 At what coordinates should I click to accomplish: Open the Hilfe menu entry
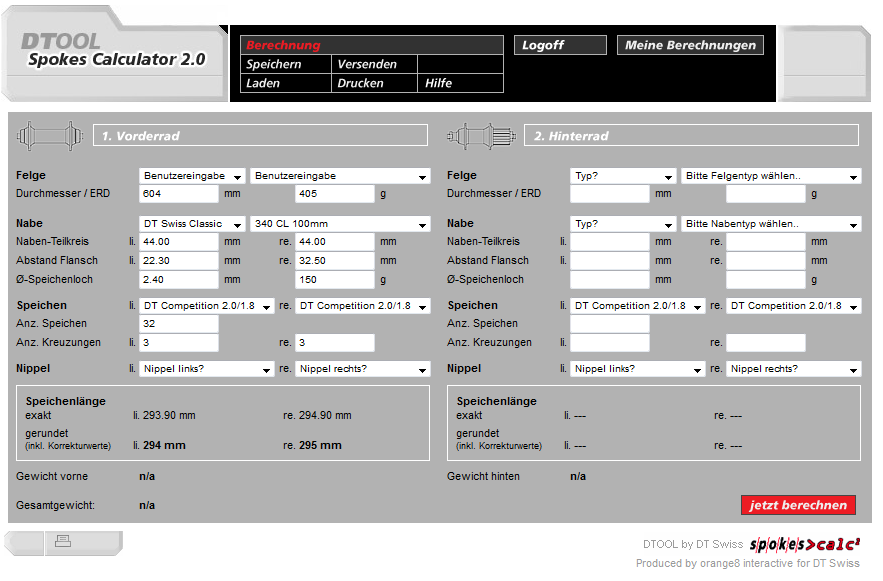439,83
